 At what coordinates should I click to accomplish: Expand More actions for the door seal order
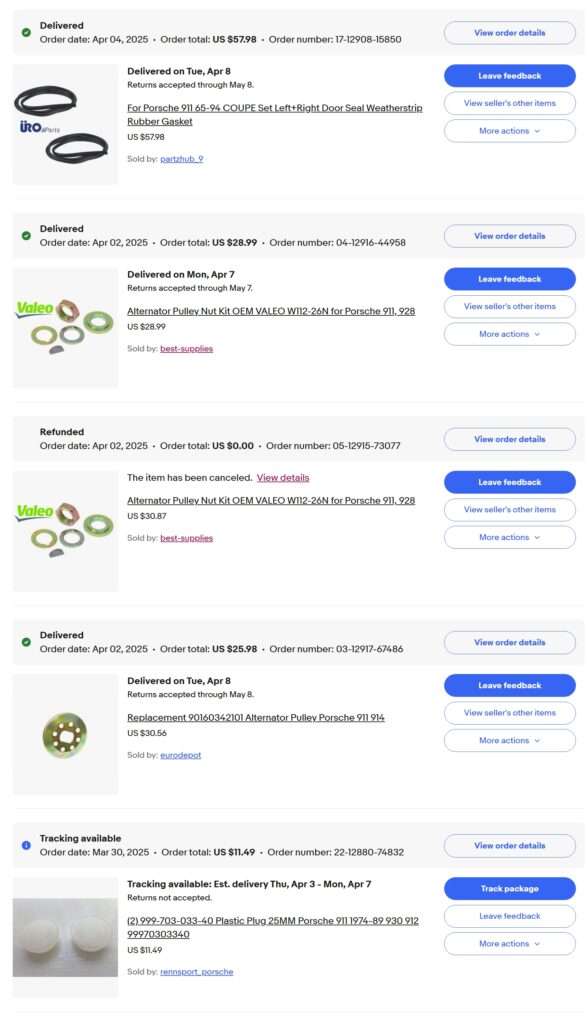click(x=510, y=131)
